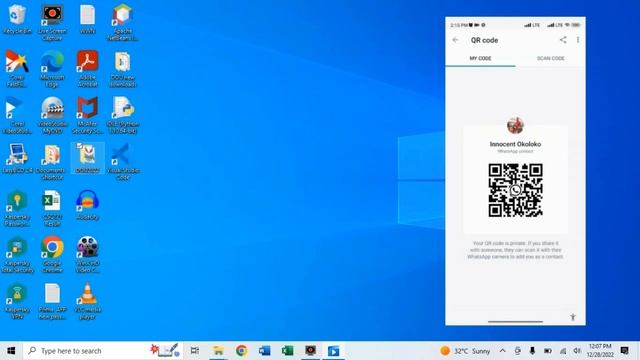Launch Microsoft Edge desktop shortcut
Screen dimensions: 640x360
point(52,69)
